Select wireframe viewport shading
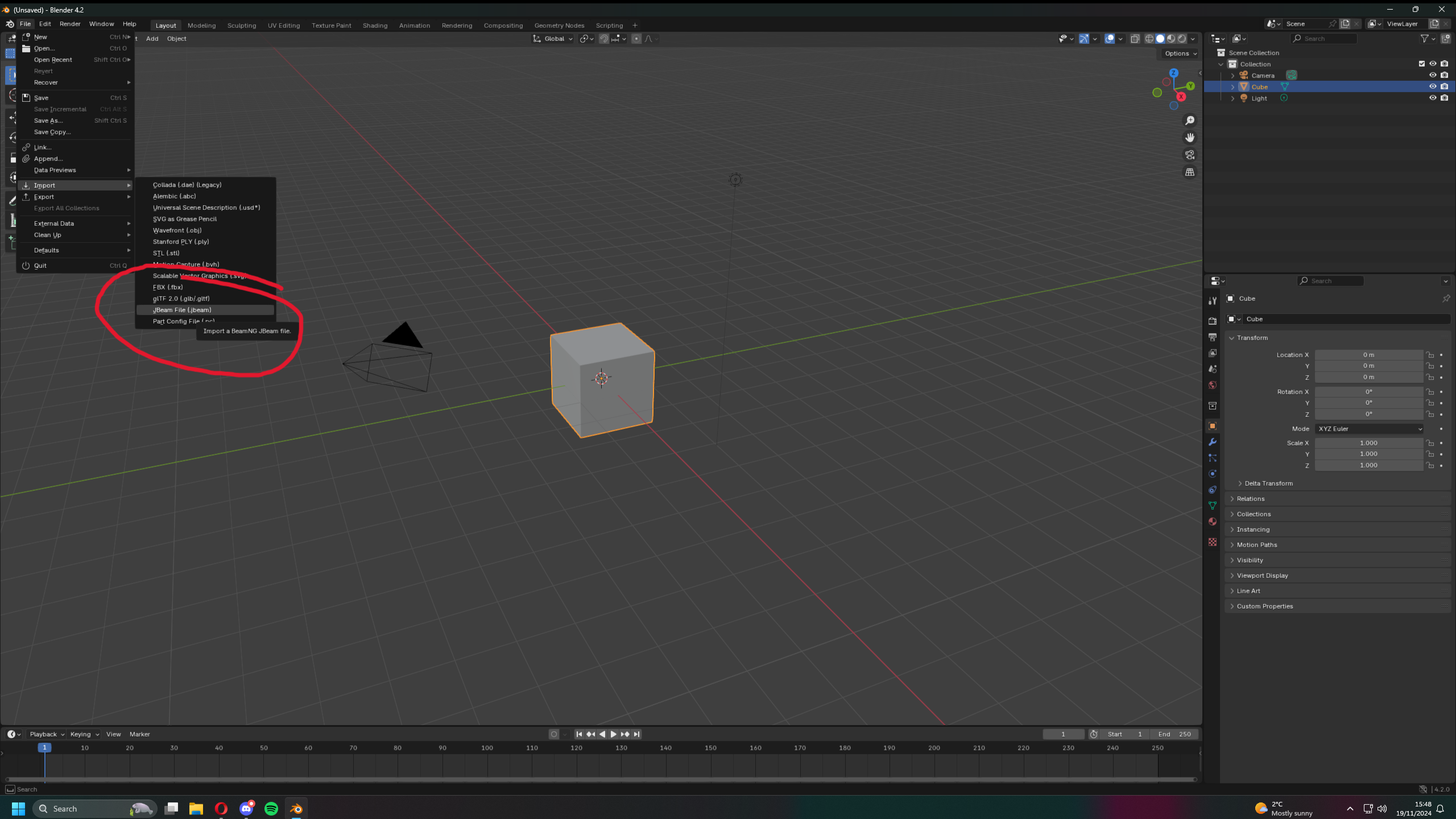The width and height of the screenshot is (1456, 819). [1149, 39]
